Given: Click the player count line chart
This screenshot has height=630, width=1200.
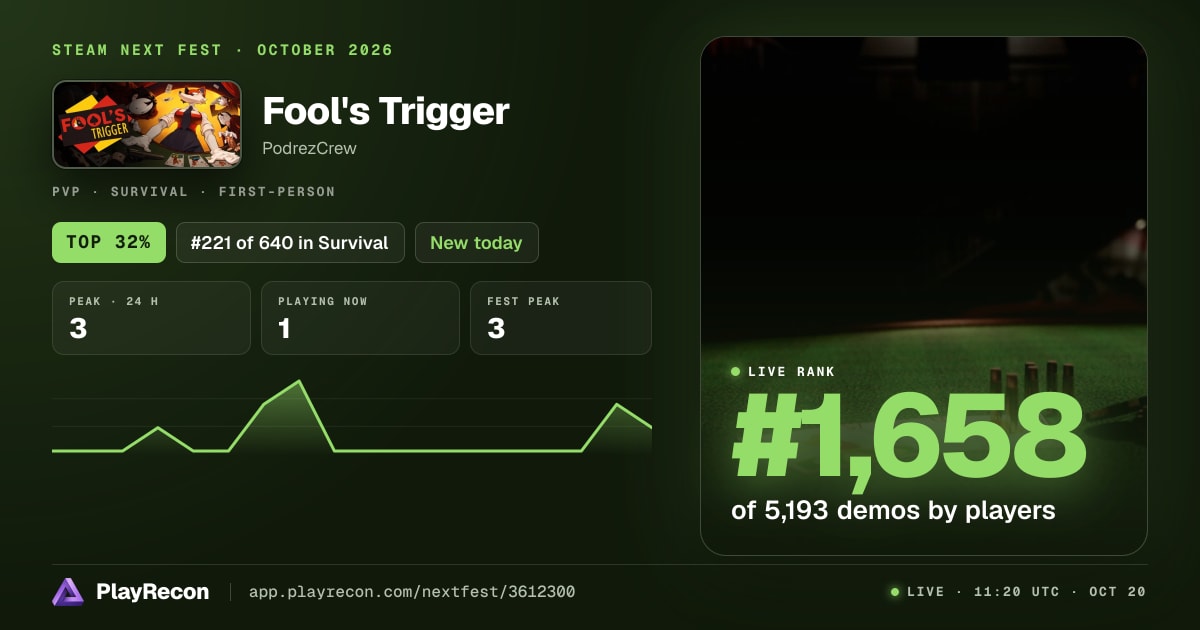Looking at the screenshot, I should (352, 418).
